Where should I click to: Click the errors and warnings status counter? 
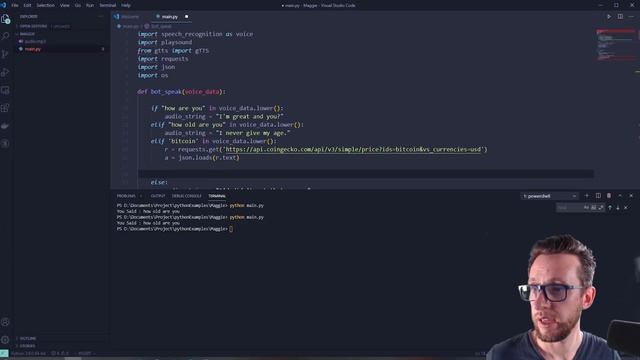point(60,353)
